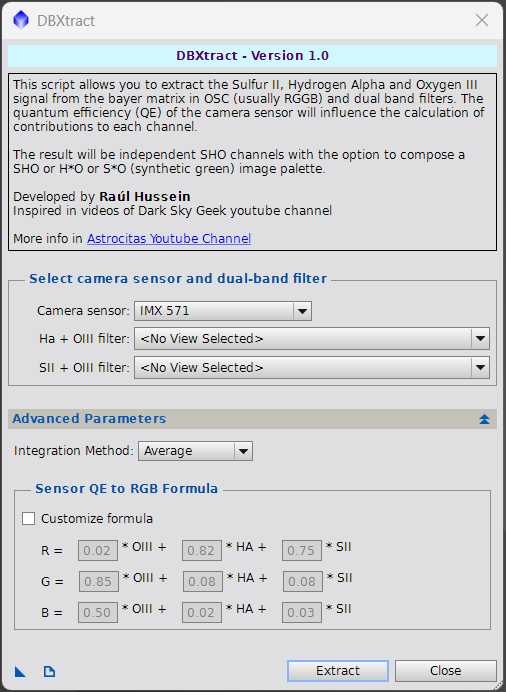Close the DBXtract window with X
This screenshot has width=506, height=692.
pos(482,20)
